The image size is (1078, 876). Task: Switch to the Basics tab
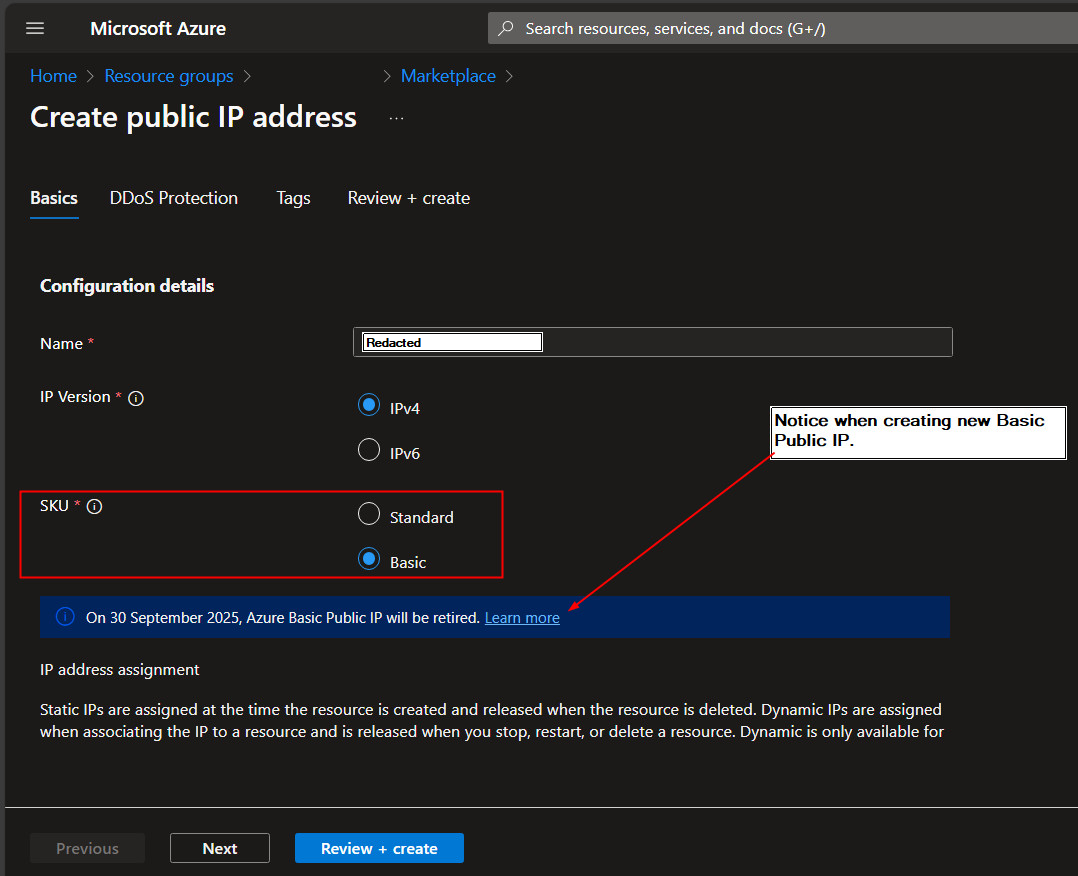(54, 198)
